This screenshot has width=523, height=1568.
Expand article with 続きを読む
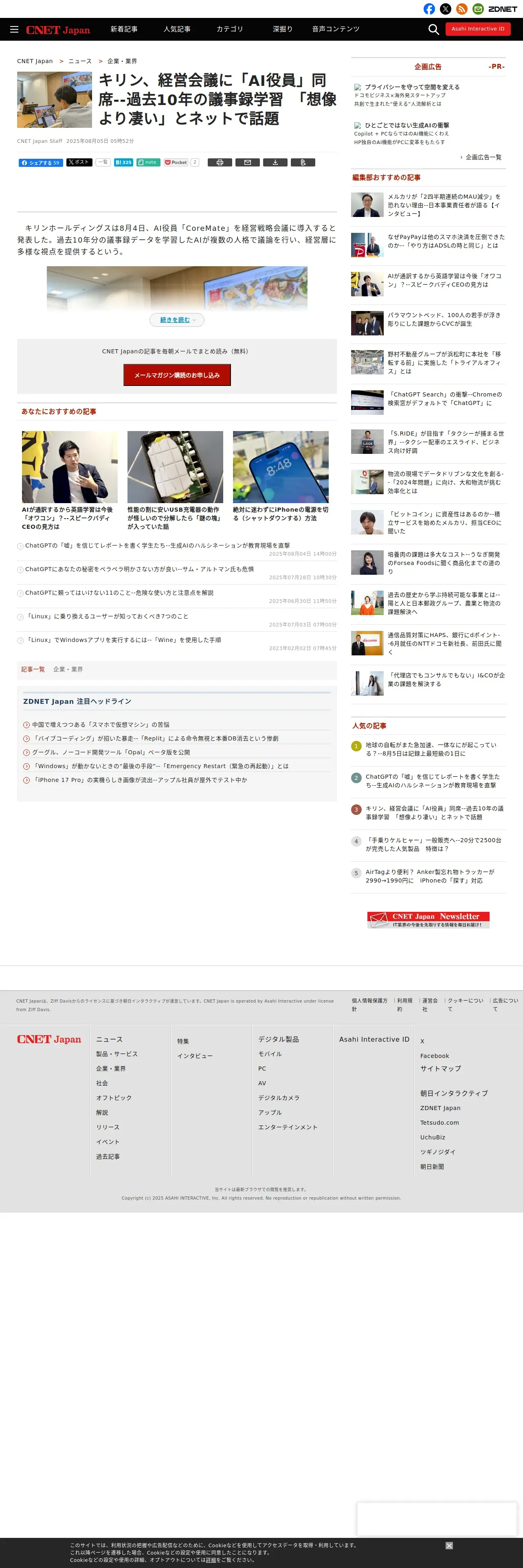coord(176,320)
